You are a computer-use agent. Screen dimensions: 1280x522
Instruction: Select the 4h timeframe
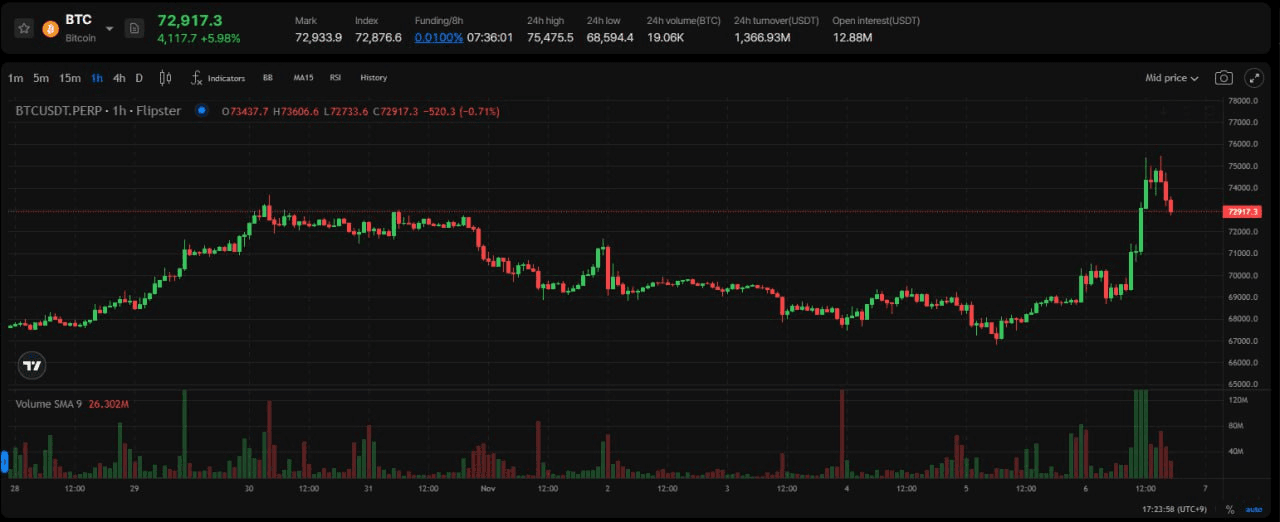click(119, 78)
